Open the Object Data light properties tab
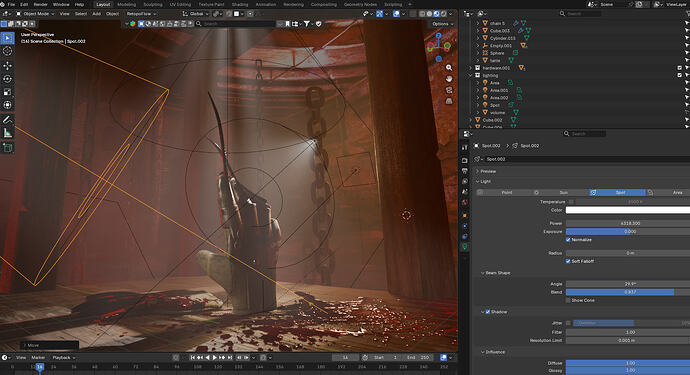Image resolution: width=690 pixels, height=375 pixels. (x=465, y=247)
